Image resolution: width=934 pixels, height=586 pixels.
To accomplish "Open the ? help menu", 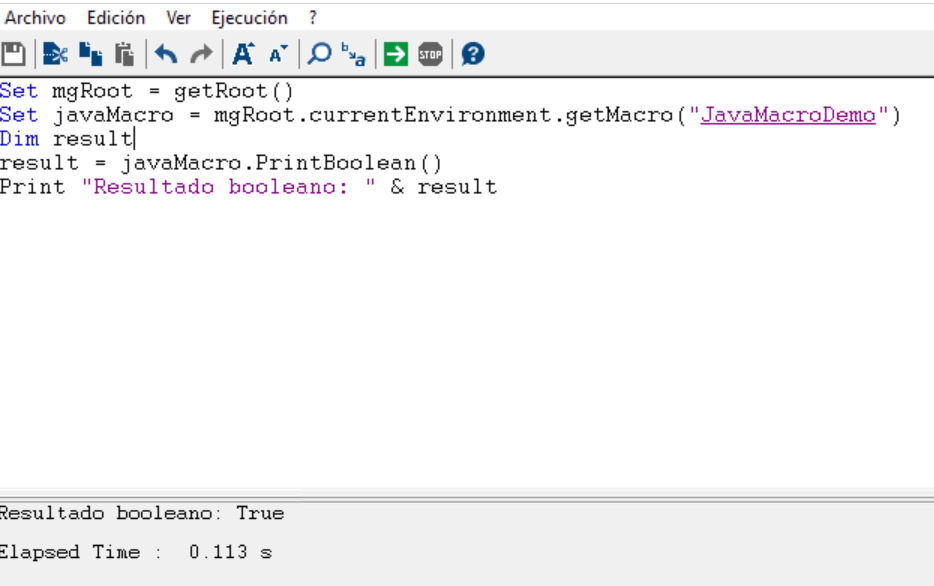I will point(313,18).
